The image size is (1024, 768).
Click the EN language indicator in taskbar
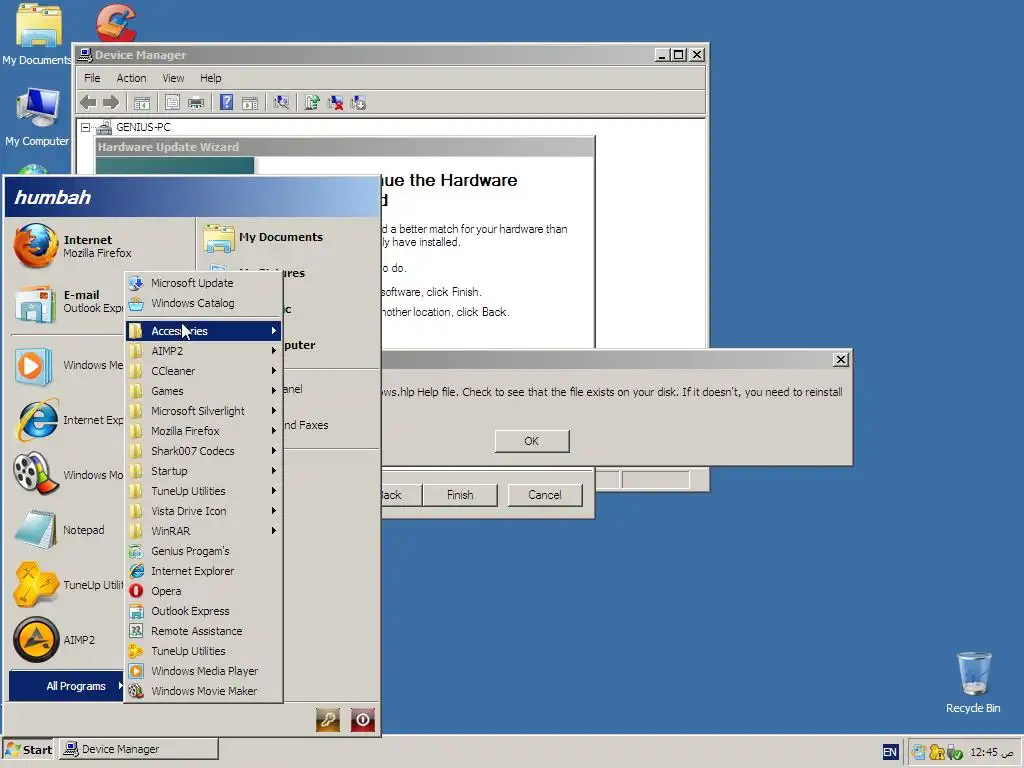tap(889, 752)
